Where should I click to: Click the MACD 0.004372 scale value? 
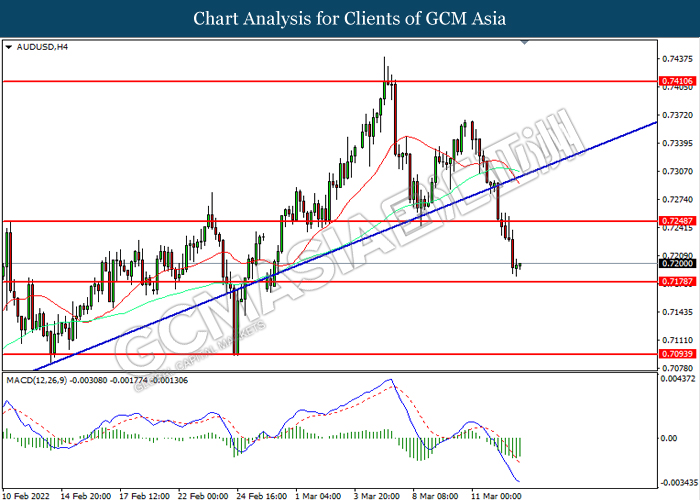(x=677, y=379)
